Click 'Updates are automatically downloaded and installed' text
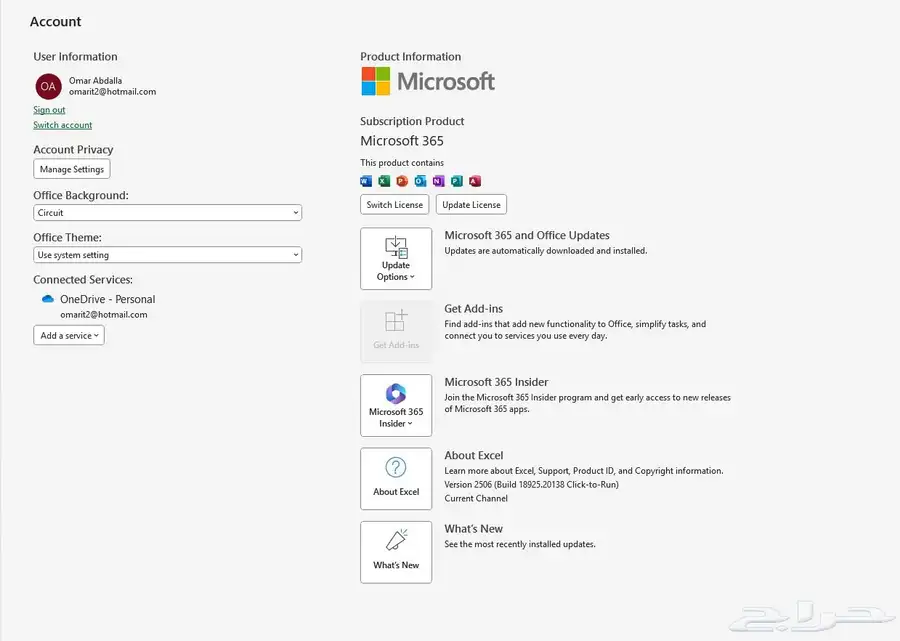900x641 pixels. 546,251
